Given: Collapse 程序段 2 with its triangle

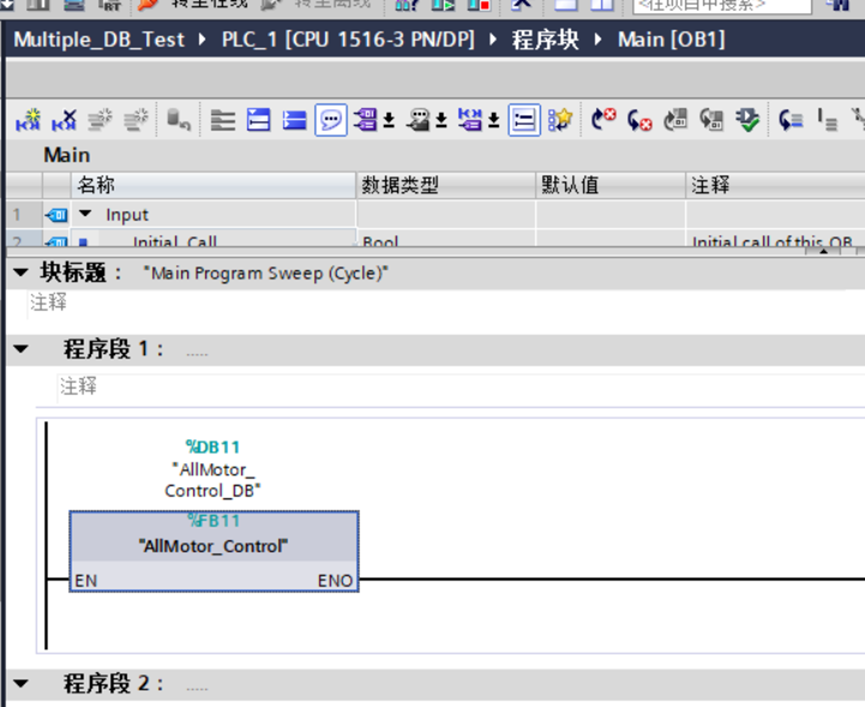Looking at the screenshot, I should tap(20, 683).
